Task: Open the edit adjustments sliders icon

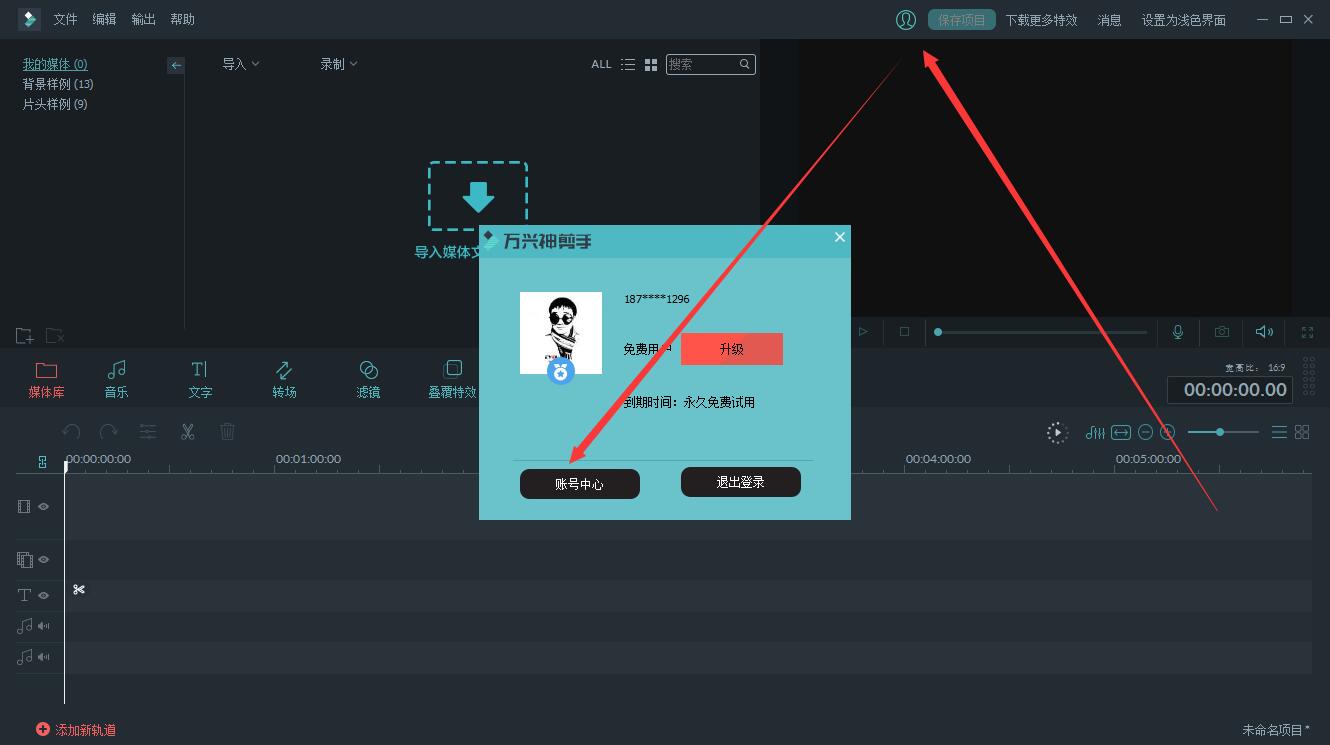Action: (x=148, y=432)
